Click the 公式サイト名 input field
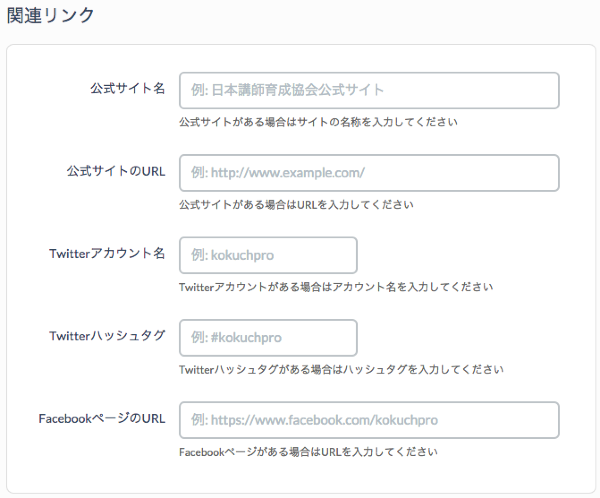Viewport: 600px width, 498px height. (x=368, y=90)
